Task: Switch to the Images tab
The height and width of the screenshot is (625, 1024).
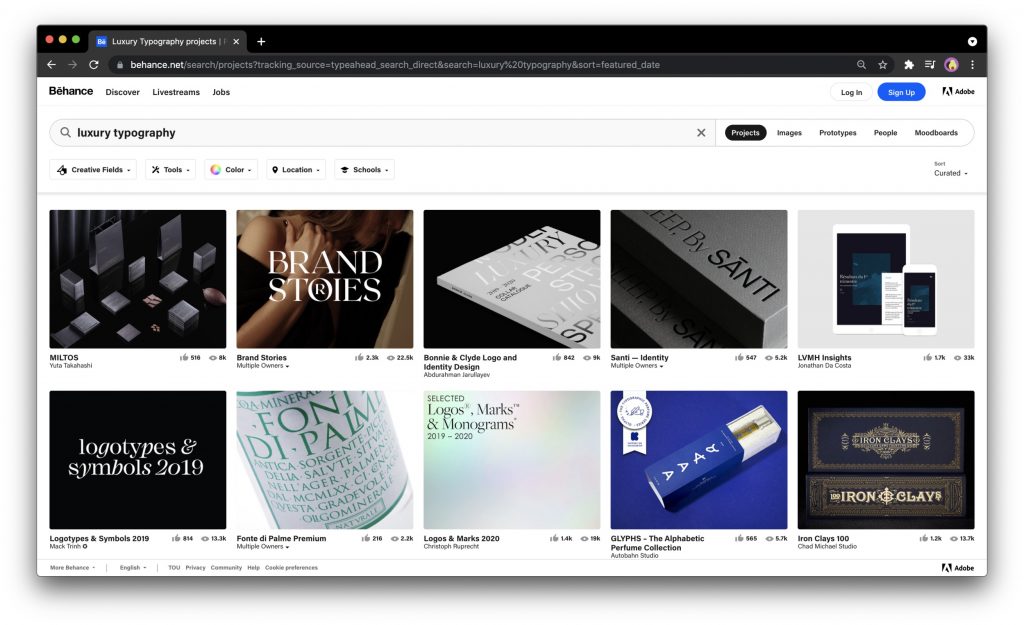Action: point(789,133)
